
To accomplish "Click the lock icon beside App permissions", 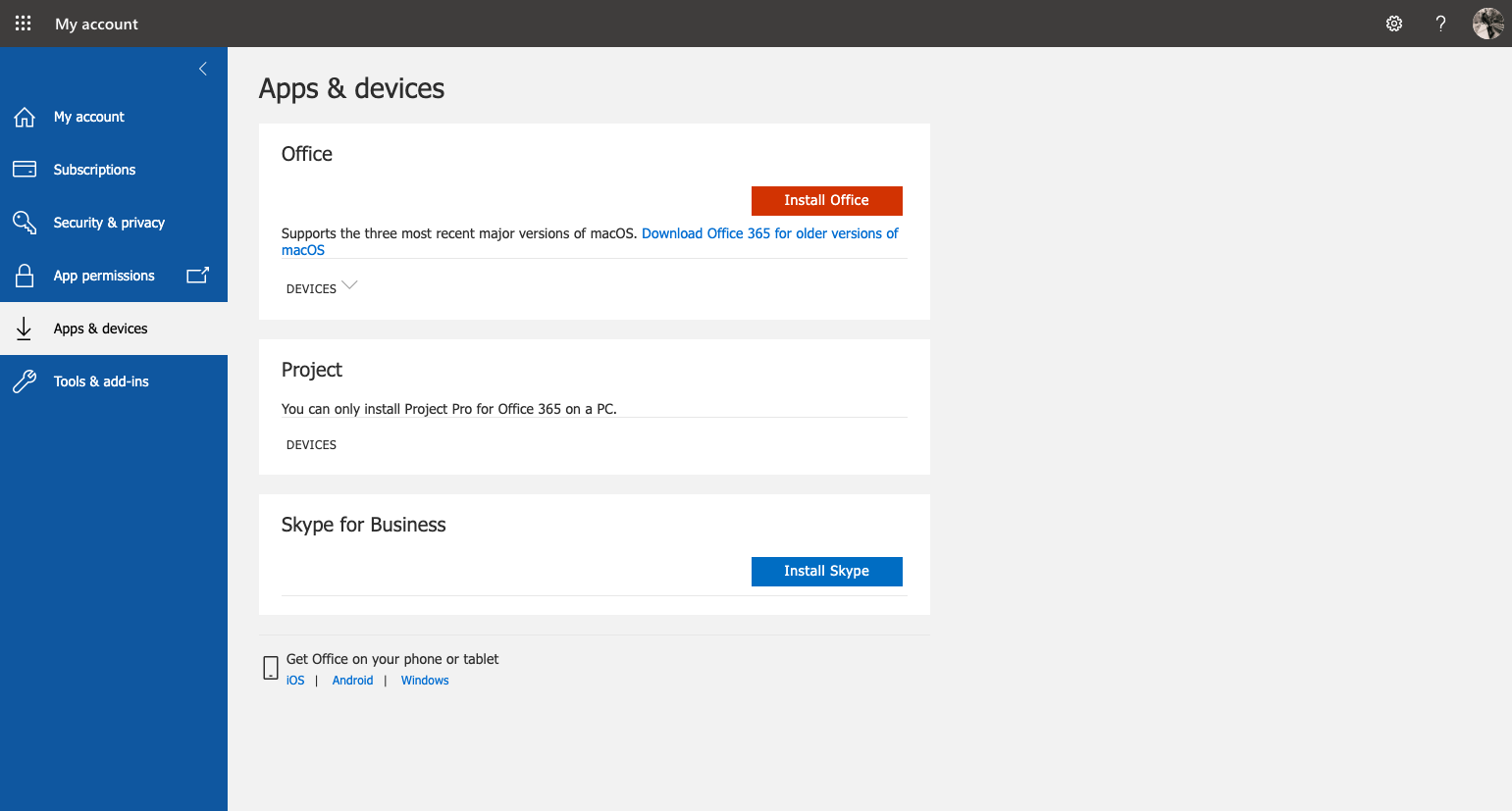I will 25,276.
